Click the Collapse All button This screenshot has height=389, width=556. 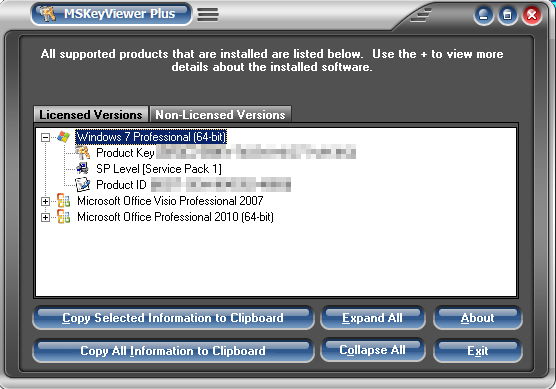[x=372, y=350]
